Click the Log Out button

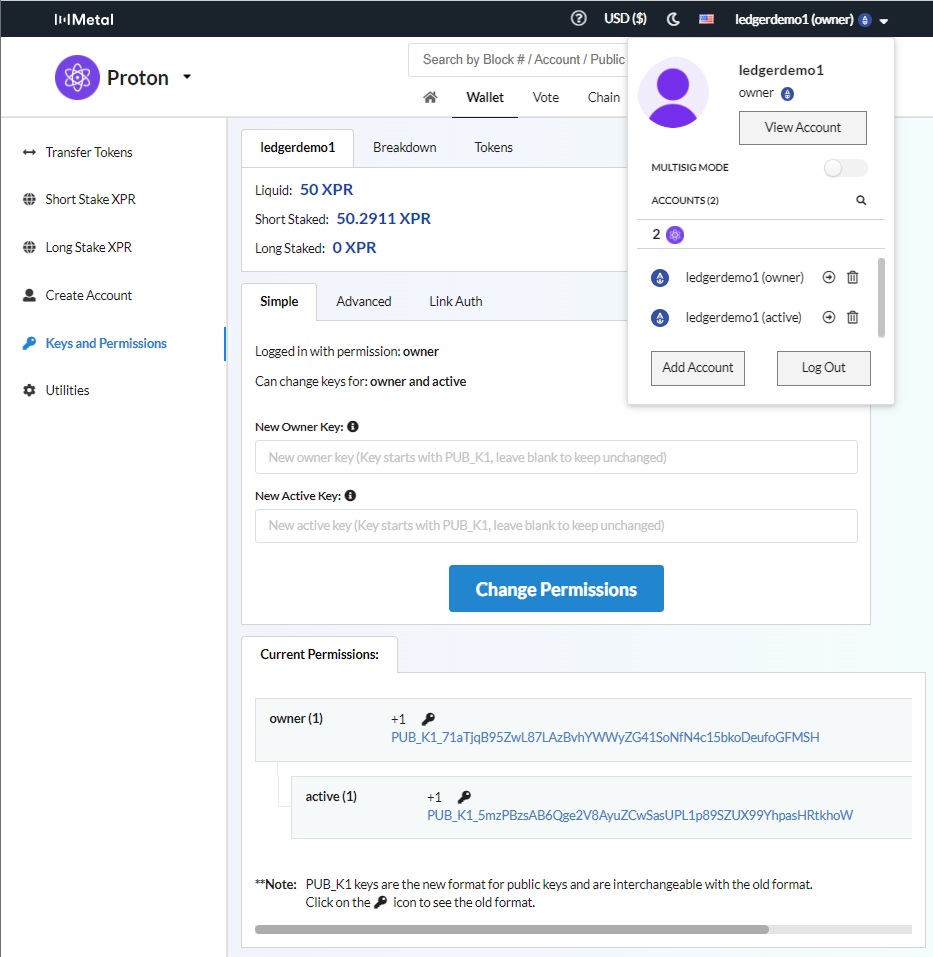[823, 367]
